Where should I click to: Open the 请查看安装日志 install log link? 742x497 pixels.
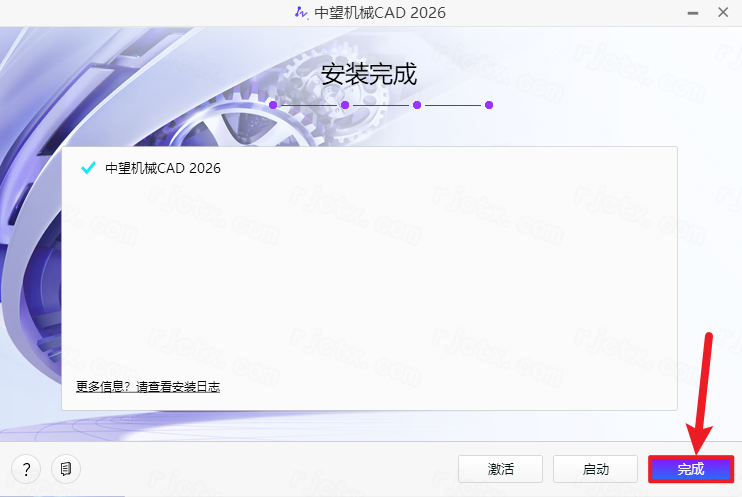coord(178,387)
